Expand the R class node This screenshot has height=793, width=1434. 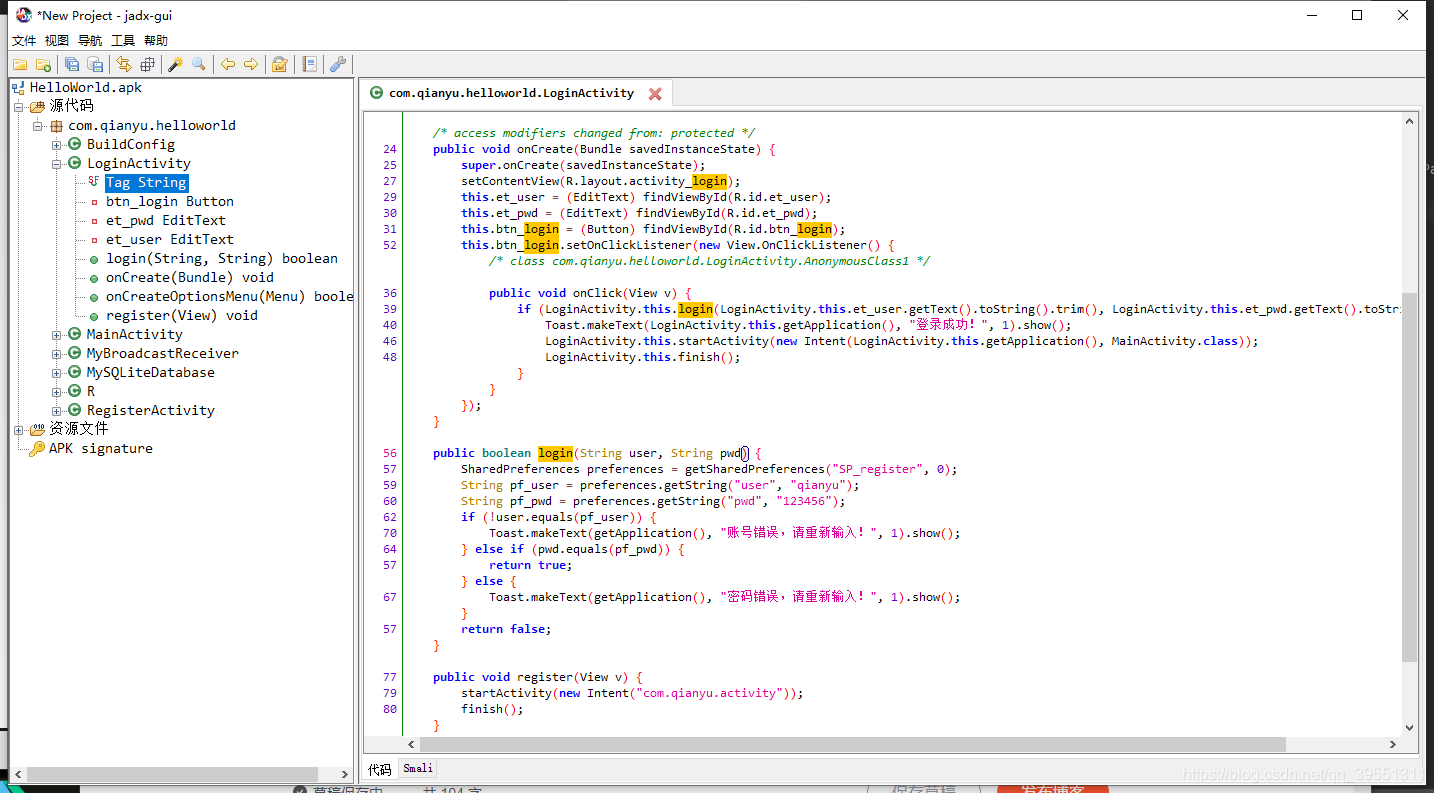coord(57,392)
